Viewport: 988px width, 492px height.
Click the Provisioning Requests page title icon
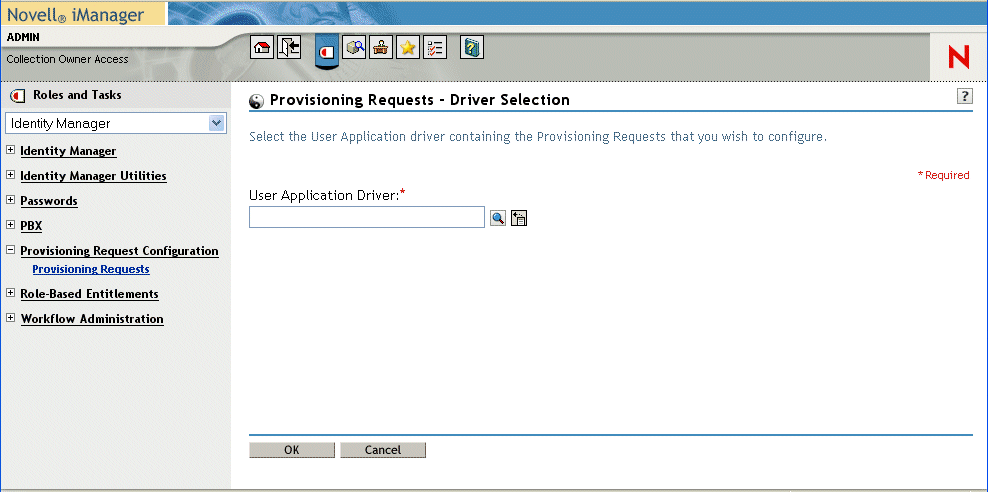(256, 100)
